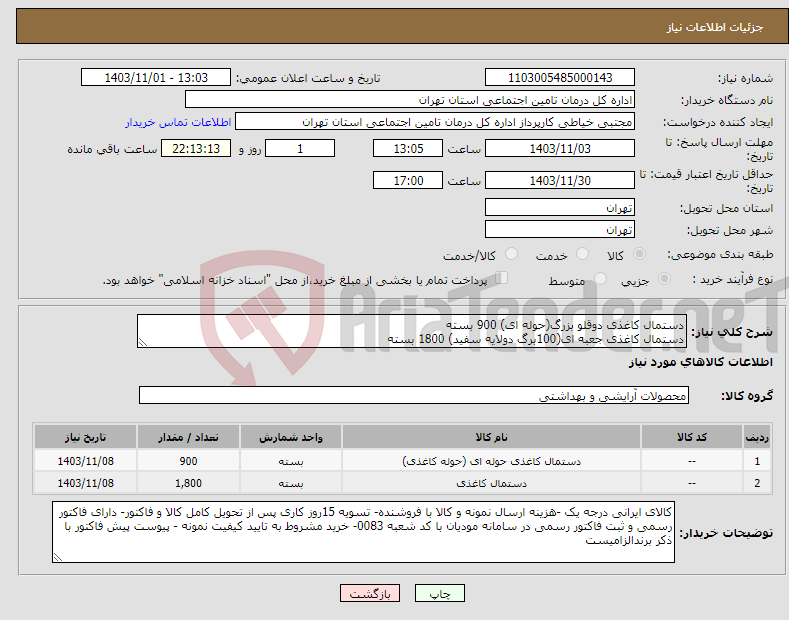The image size is (789, 620).
Task: Select the جزیی purchase type radio
Action: pyautogui.click(x=664, y=278)
